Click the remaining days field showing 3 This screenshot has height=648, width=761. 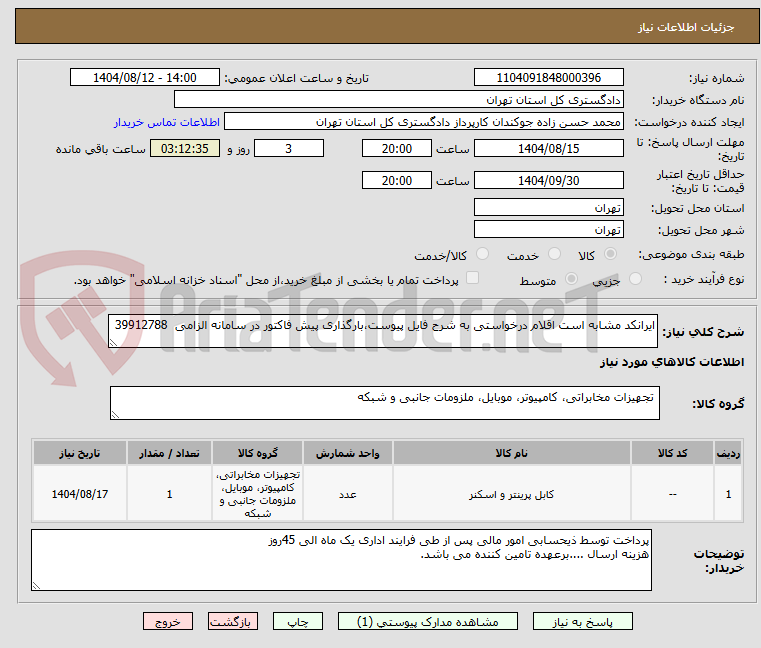pos(289,149)
